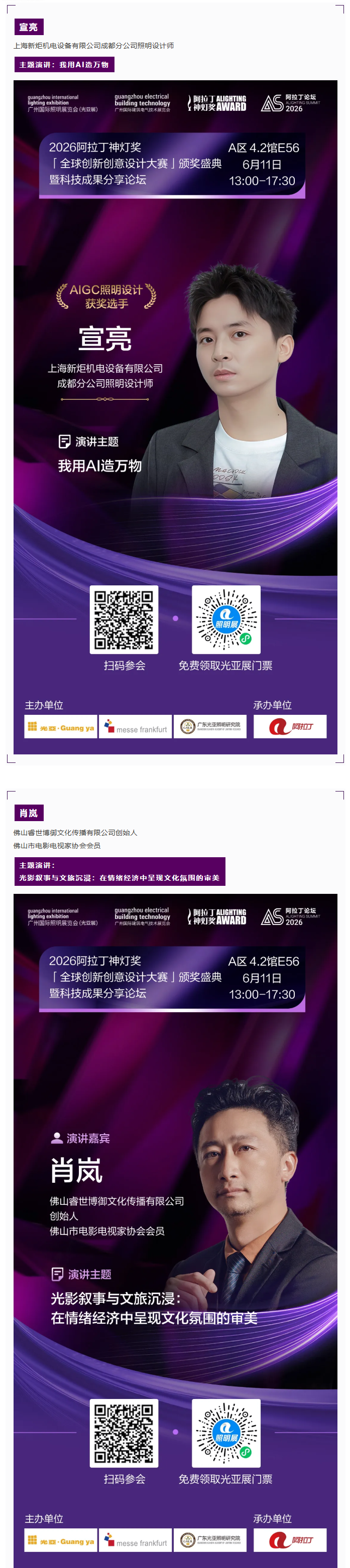Click 6月11日 date in 宣亮 poster

pos(262,165)
